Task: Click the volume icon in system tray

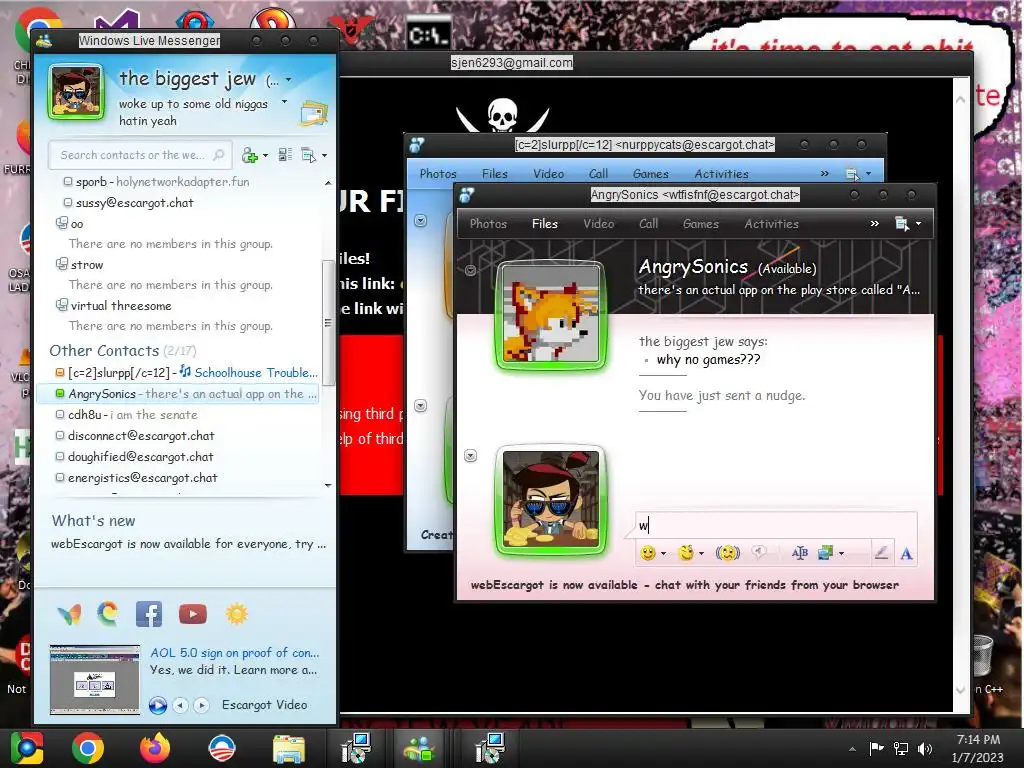Action: coord(925,748)
